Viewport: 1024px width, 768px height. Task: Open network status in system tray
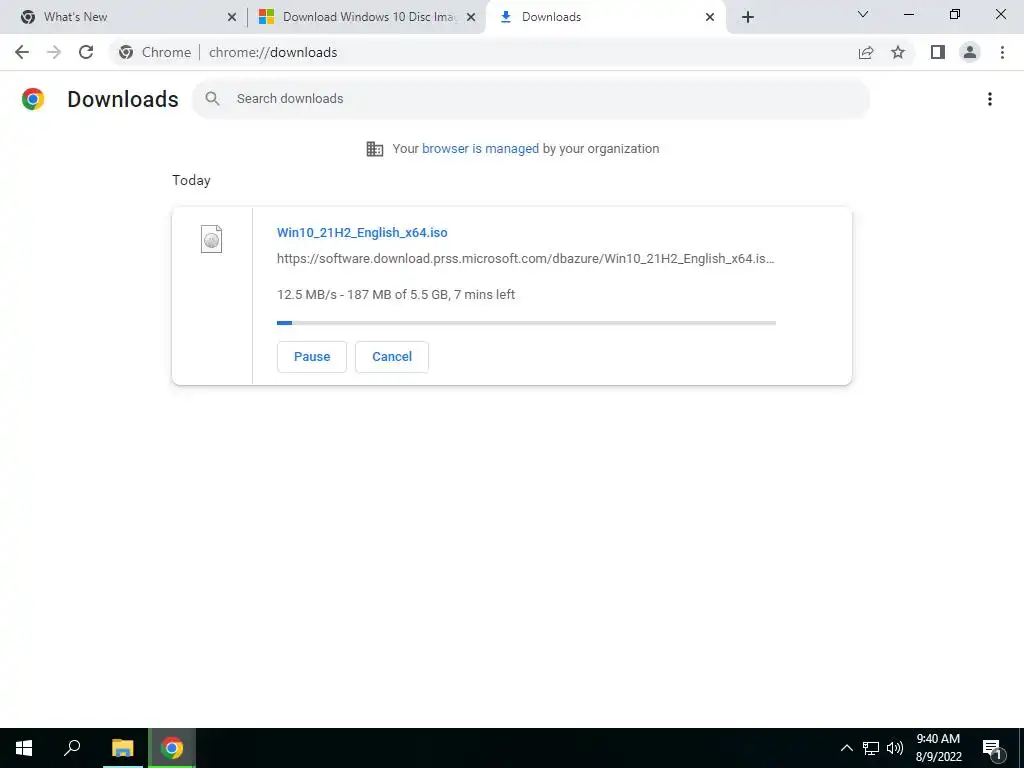coord(871,748)
